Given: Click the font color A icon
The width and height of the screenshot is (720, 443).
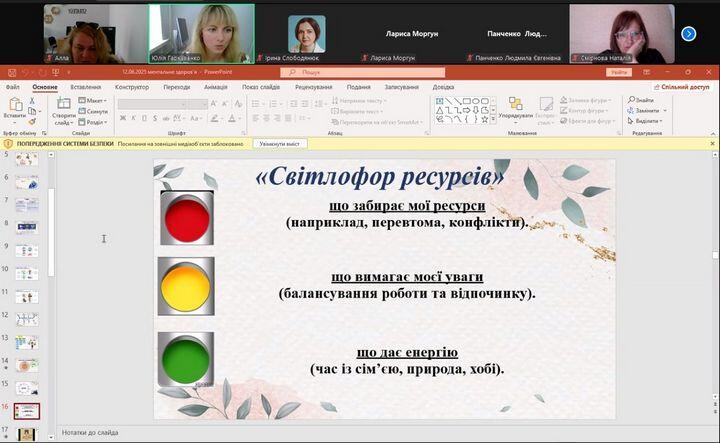Looking at the screenshot, I should click(232, 118).
